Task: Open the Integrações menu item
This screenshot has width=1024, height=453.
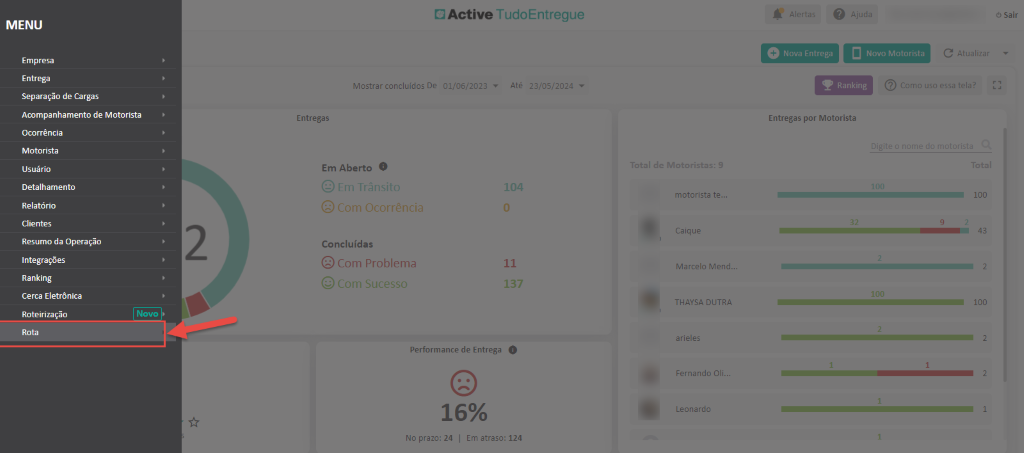Action: (88, 260)
